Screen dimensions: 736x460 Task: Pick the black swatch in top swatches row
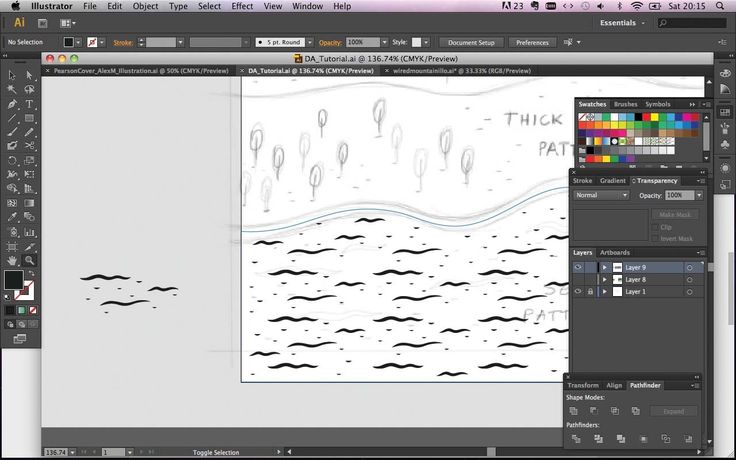click(638, 117)
